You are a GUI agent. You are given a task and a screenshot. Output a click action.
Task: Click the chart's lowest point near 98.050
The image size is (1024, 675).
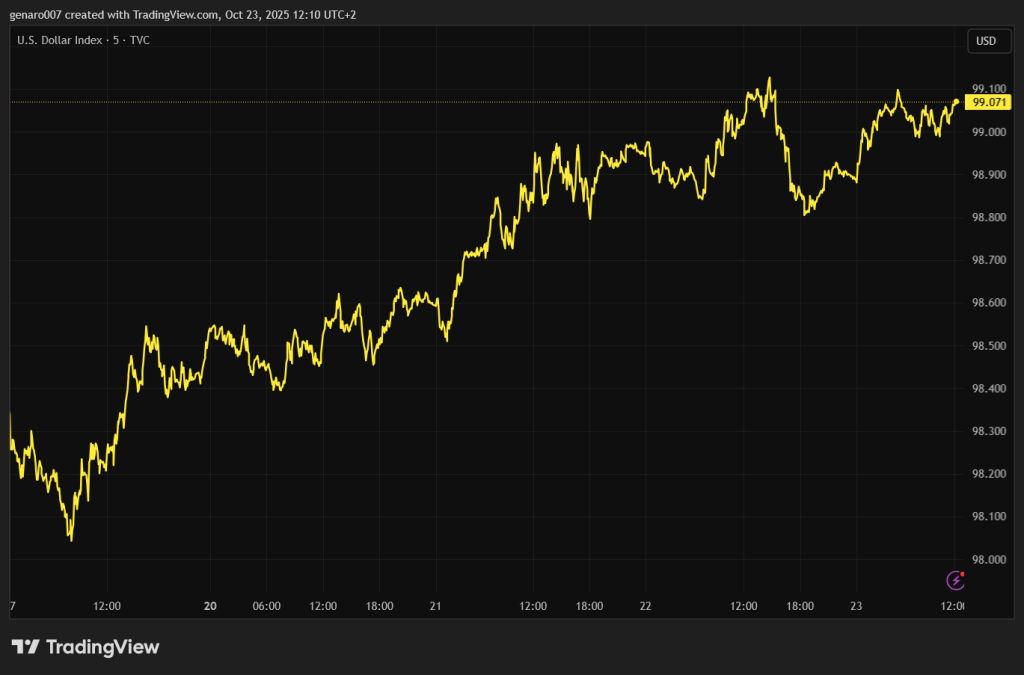(71, 540)
